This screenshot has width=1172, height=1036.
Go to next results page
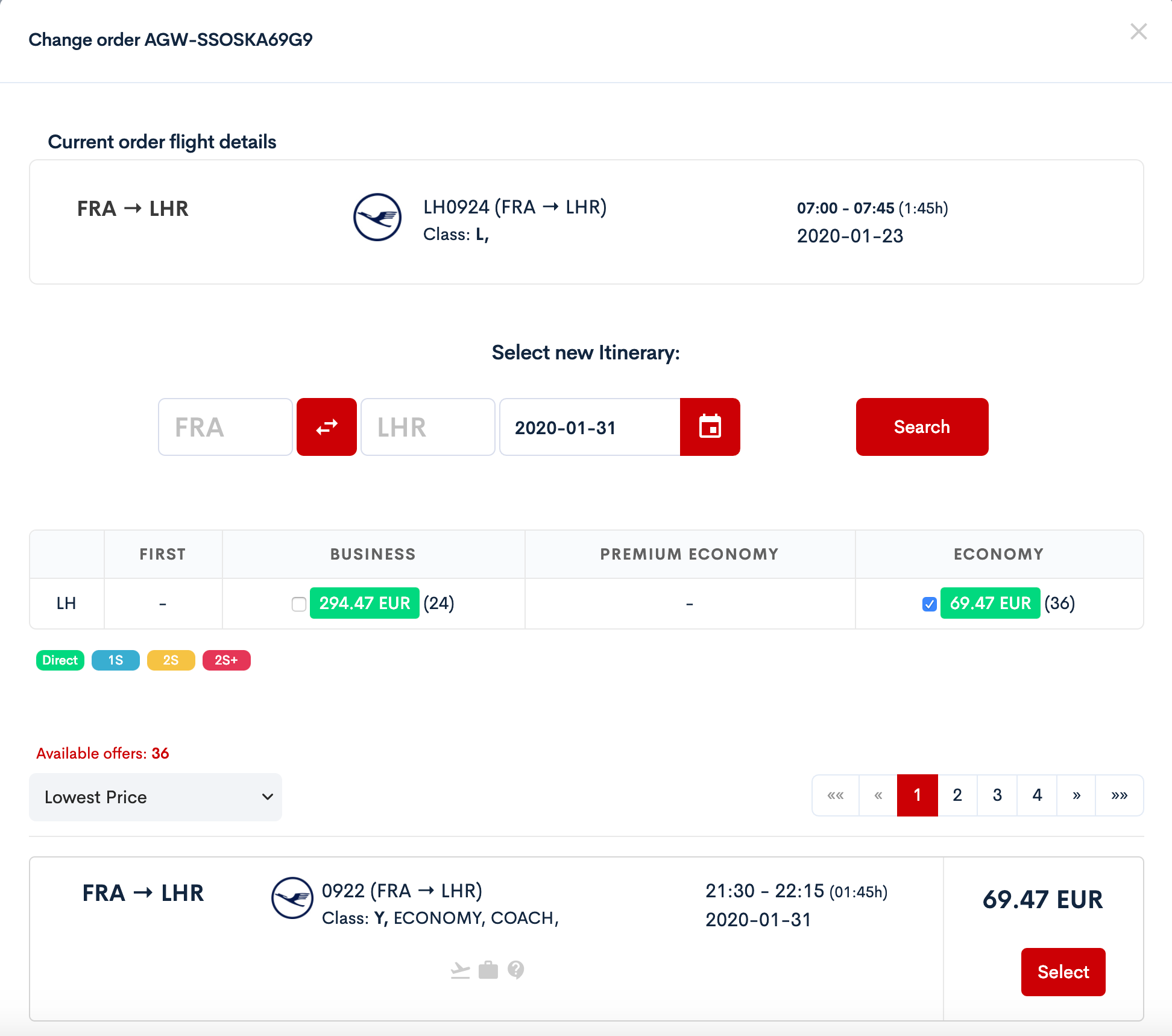click(1076, 795)
